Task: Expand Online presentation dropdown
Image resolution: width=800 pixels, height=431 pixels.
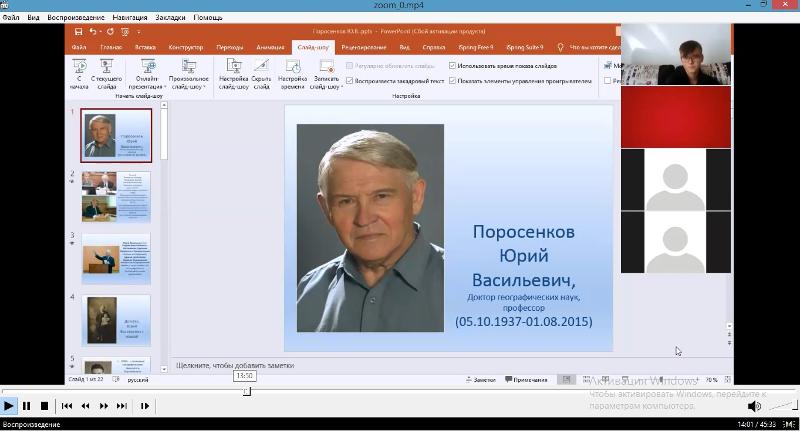Action: pyautogui.click(x=148, y=86)
